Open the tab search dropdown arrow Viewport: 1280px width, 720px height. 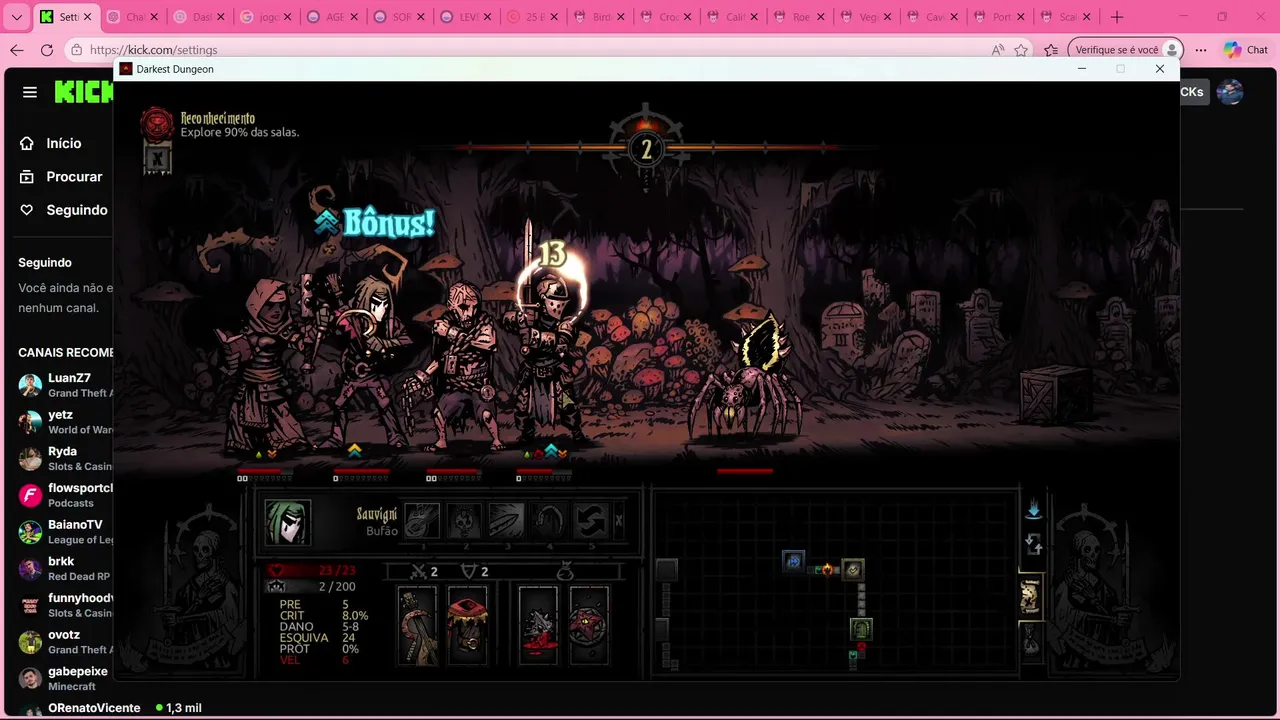tap(16, 17)
